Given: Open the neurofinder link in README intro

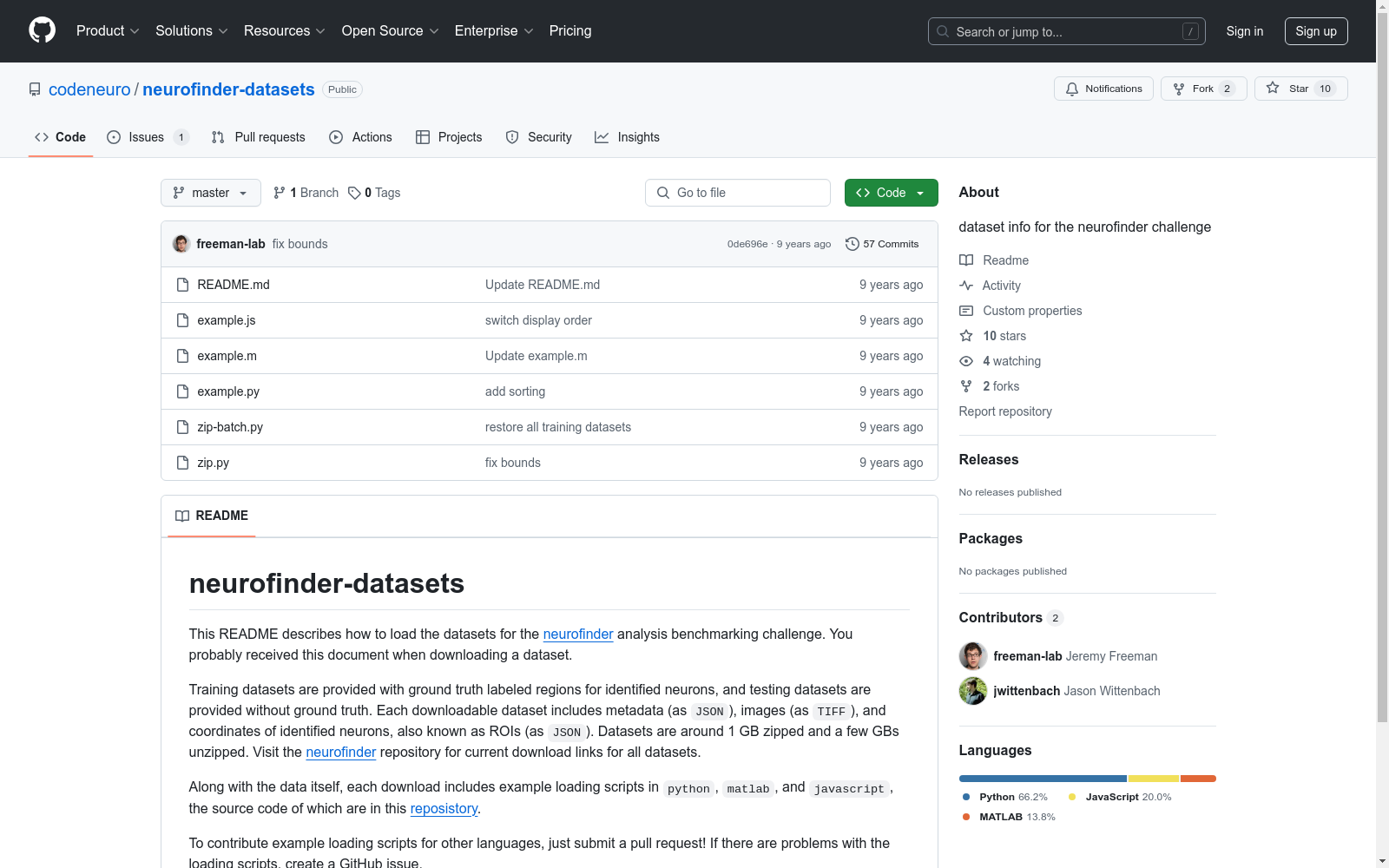Looking at the screenshot, I should pos(578,635).
